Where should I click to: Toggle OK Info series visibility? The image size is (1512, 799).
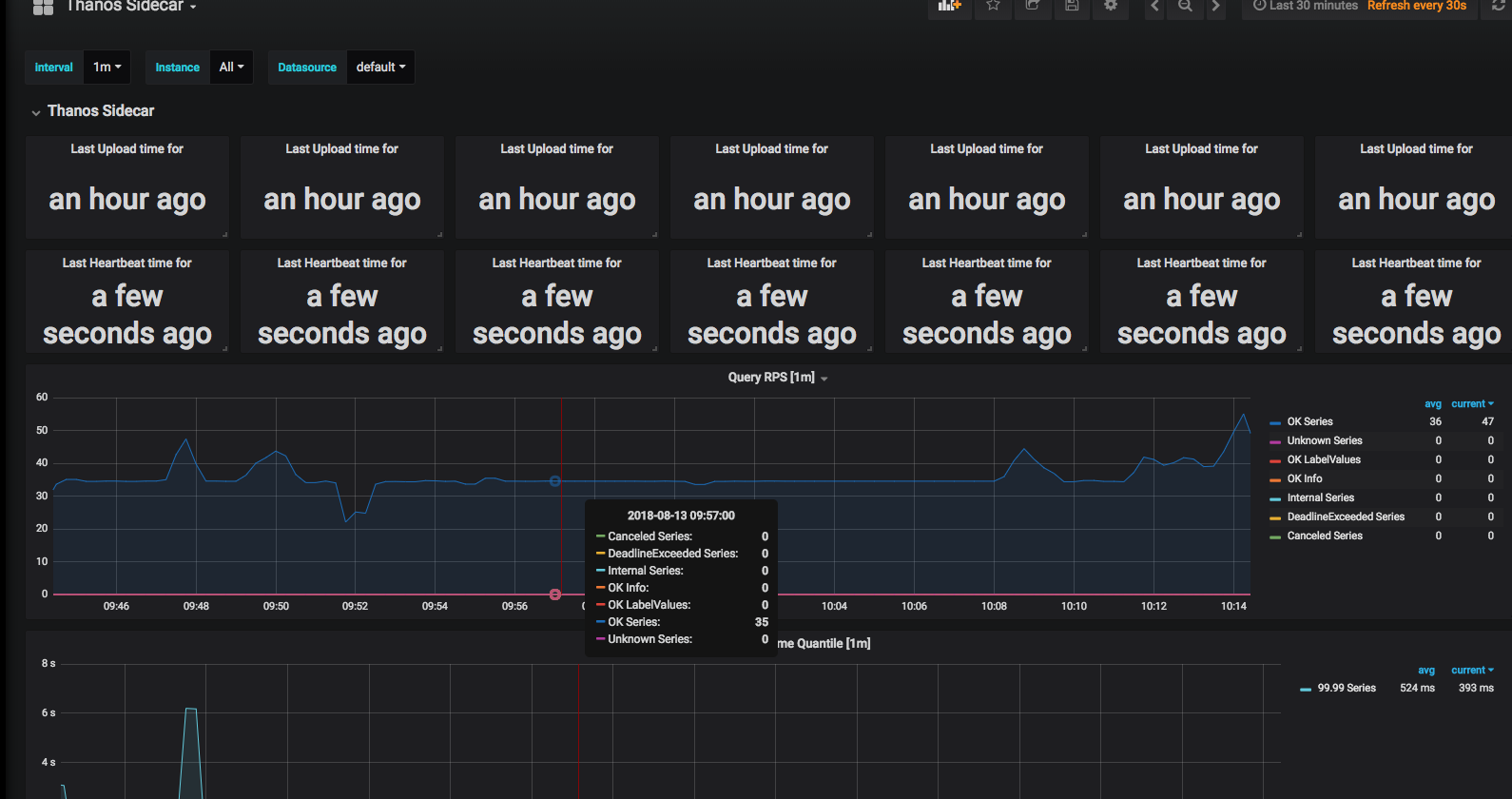(1305, 478)
